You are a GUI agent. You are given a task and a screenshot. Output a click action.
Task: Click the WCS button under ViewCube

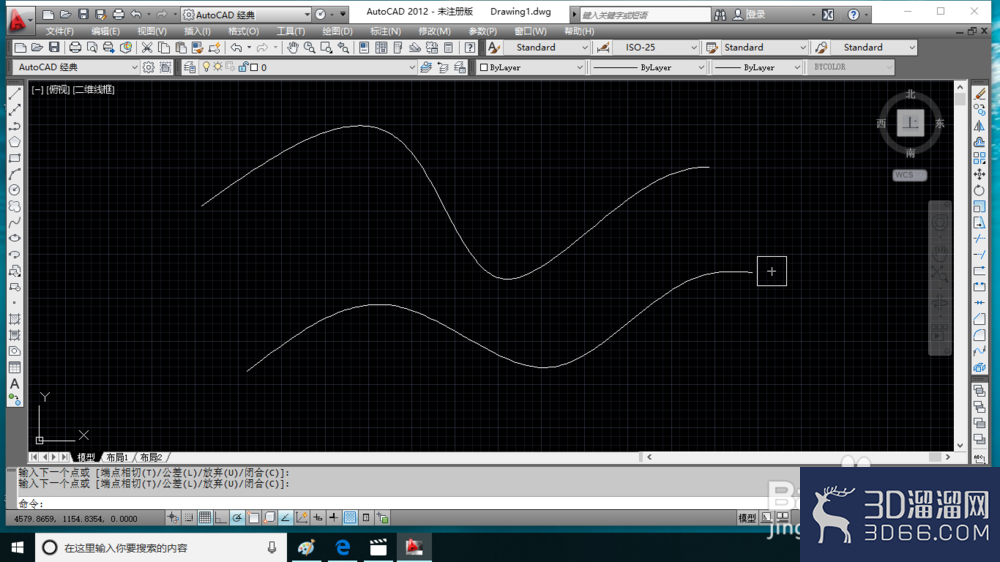click(x=909, y=175)
